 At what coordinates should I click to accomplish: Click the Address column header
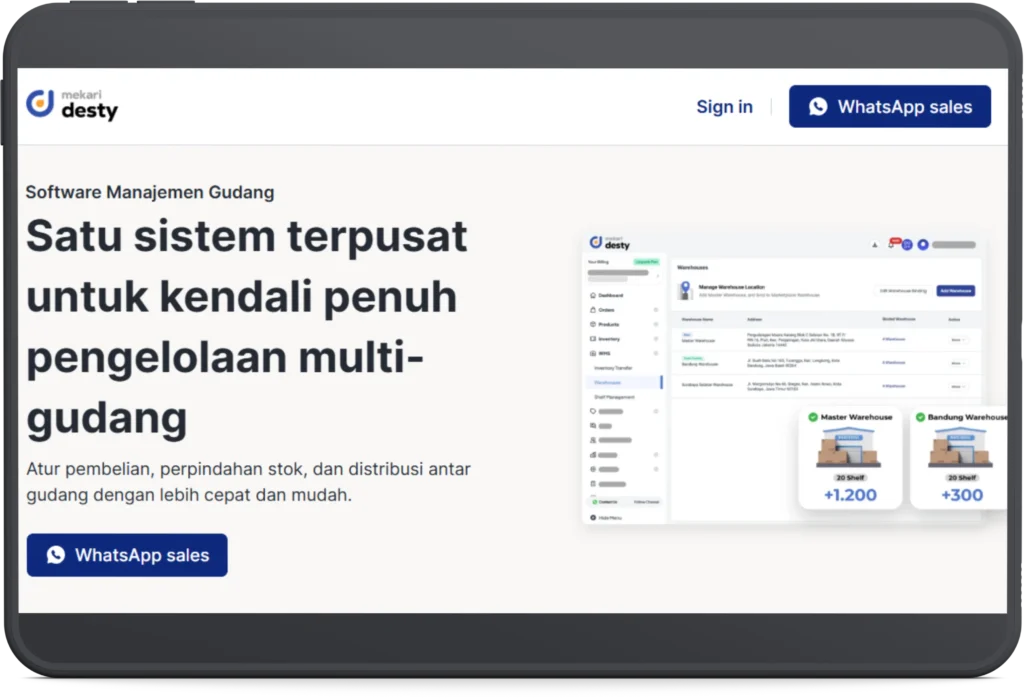pyautogui.click(x=754, y=319)
